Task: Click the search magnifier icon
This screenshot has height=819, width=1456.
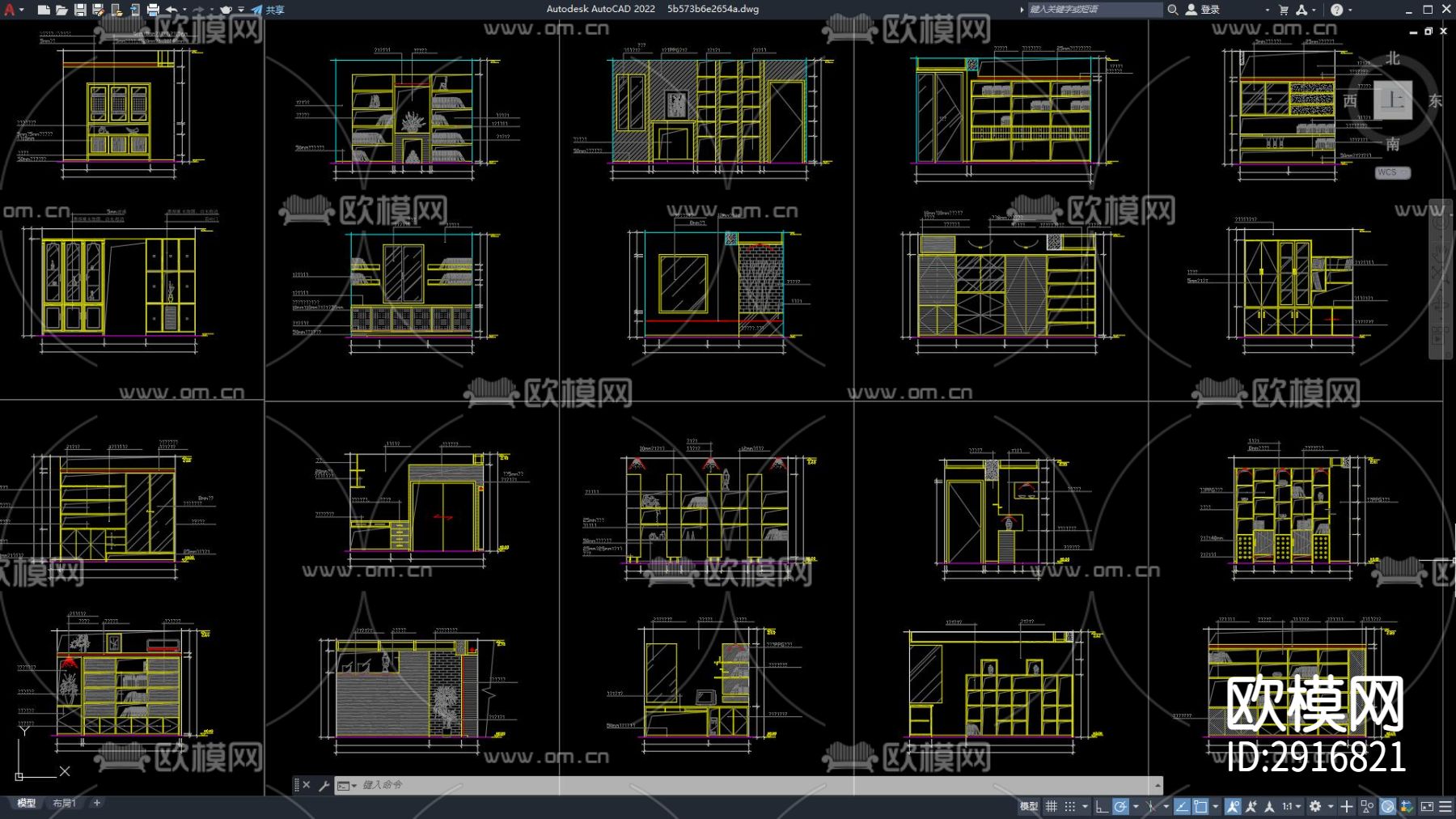Action: tap(1172, 10)
